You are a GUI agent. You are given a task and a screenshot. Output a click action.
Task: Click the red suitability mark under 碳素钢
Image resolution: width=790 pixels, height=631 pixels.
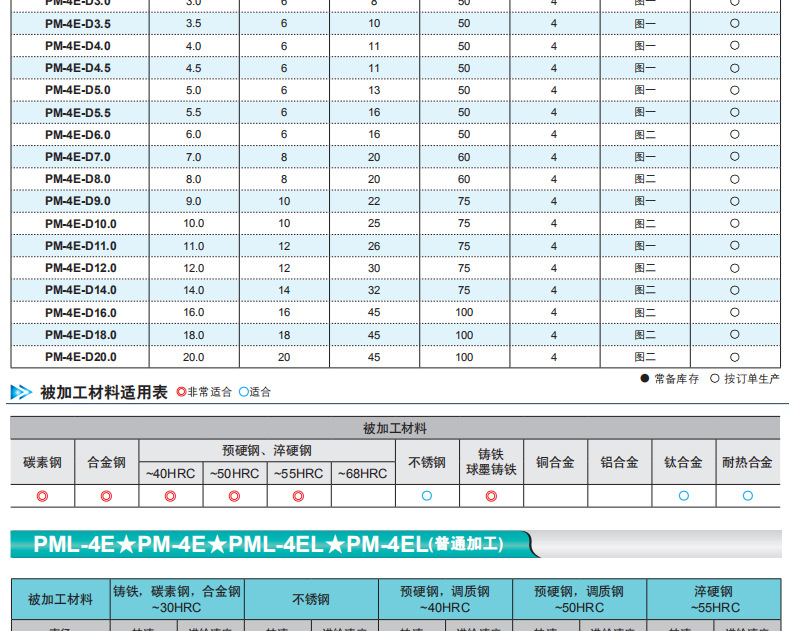pyautogui.click(x=42, y=496)
